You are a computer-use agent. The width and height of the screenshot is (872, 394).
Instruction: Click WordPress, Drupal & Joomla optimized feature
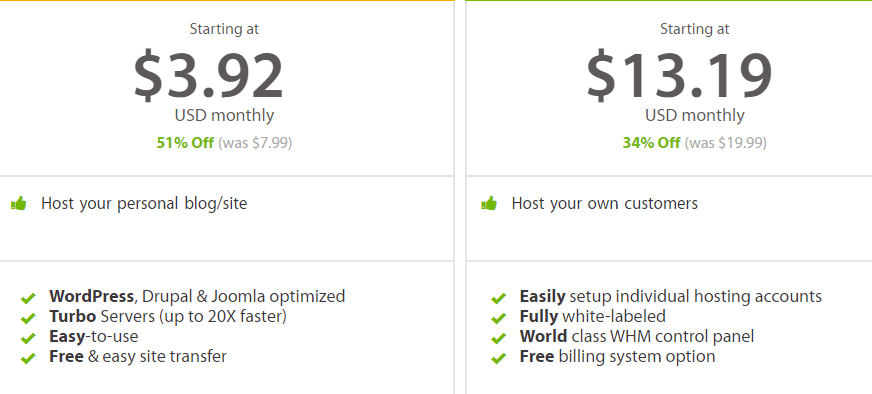pos(197,296)
